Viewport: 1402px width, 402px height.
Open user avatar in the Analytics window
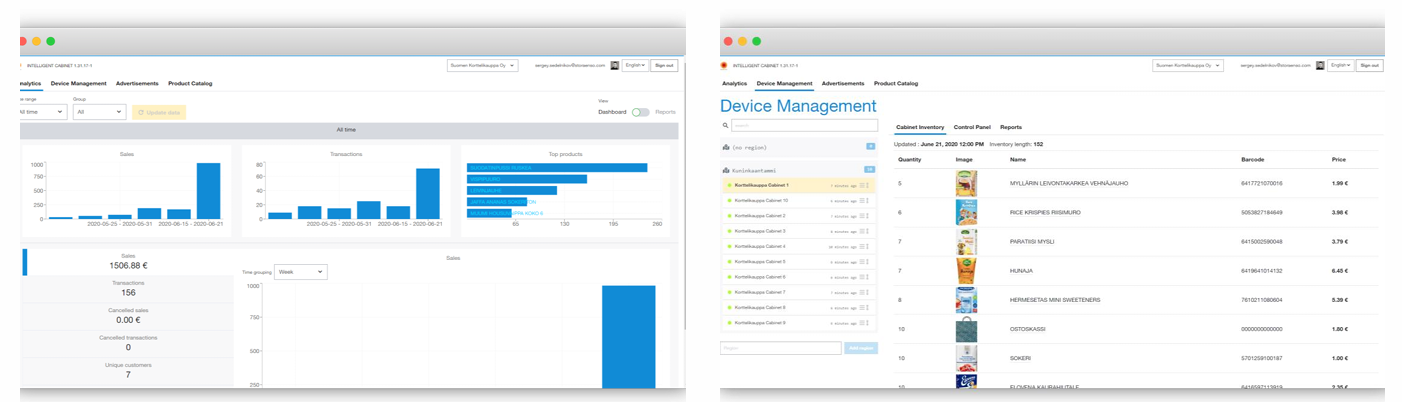point(614,65)
